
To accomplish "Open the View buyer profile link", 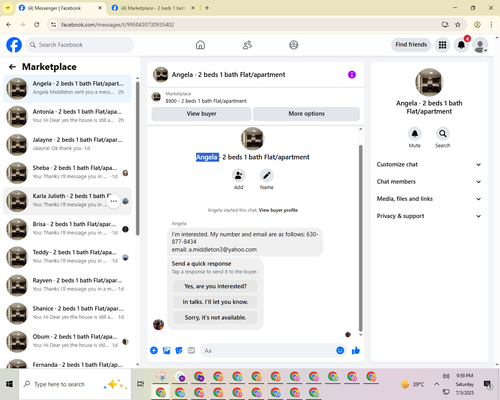I will 278,210.
